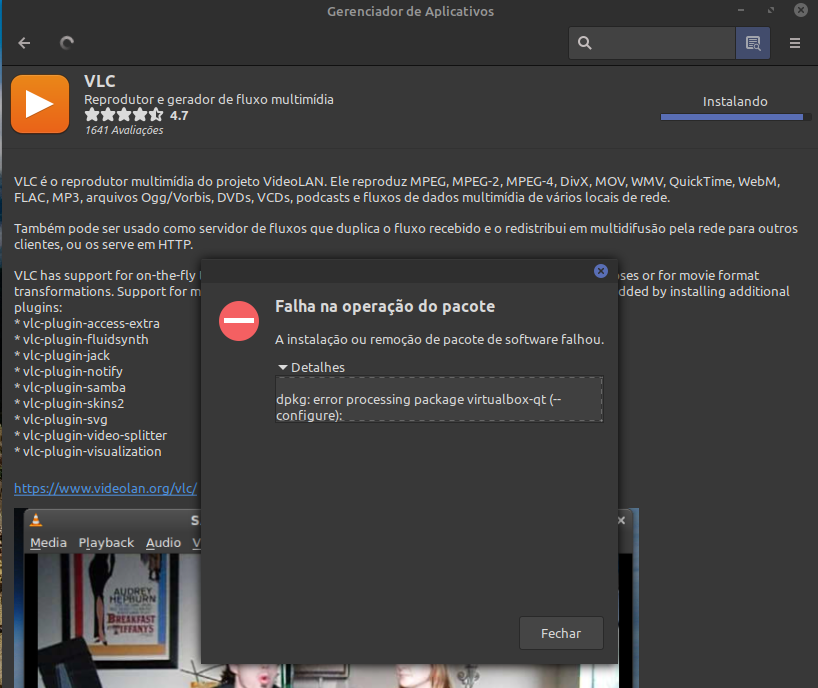Focus the search input field
Image resolution: width=818 pixels, height=688 pixels.
pyautogui.click(x=652, y=43)
